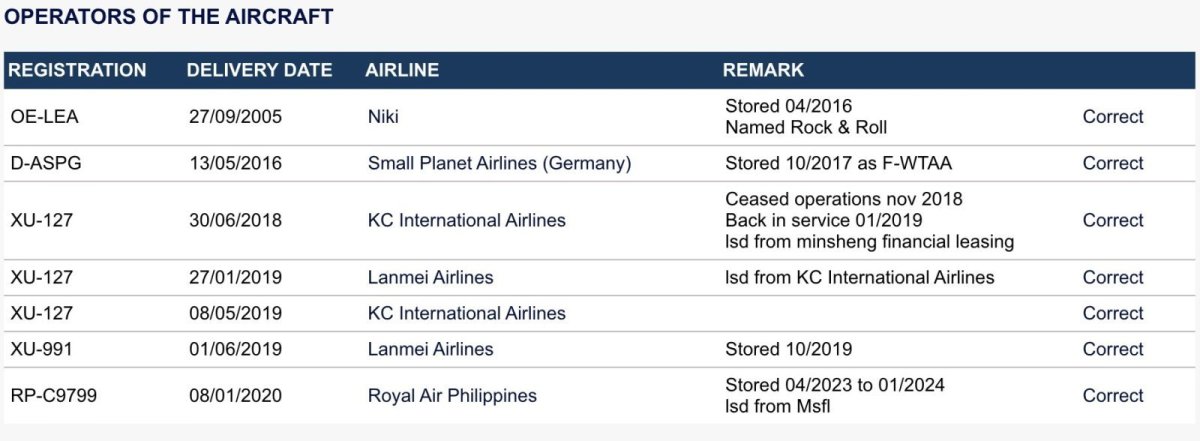Click Correct for the 08/05/2019 delivery row
Screen dimensions: 1200x441
[x=1112, y=313]
